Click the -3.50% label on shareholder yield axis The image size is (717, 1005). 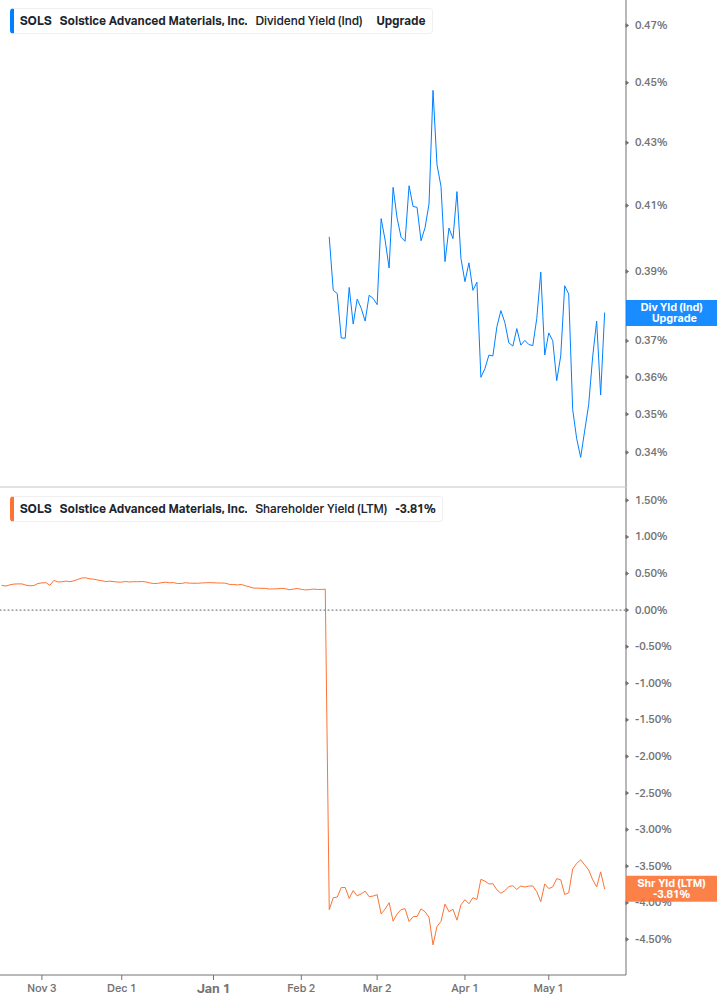[x=653, y=866]
